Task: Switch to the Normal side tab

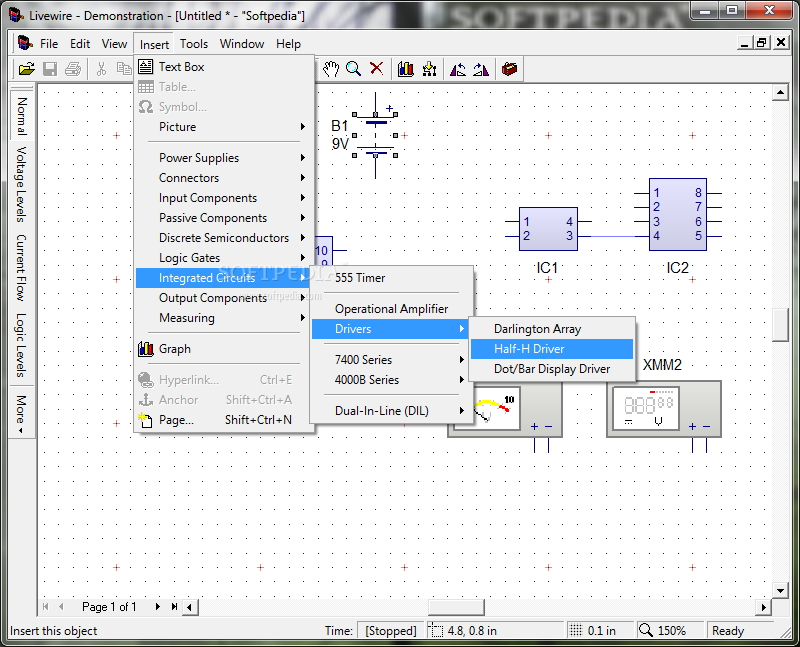Action: 22,115
